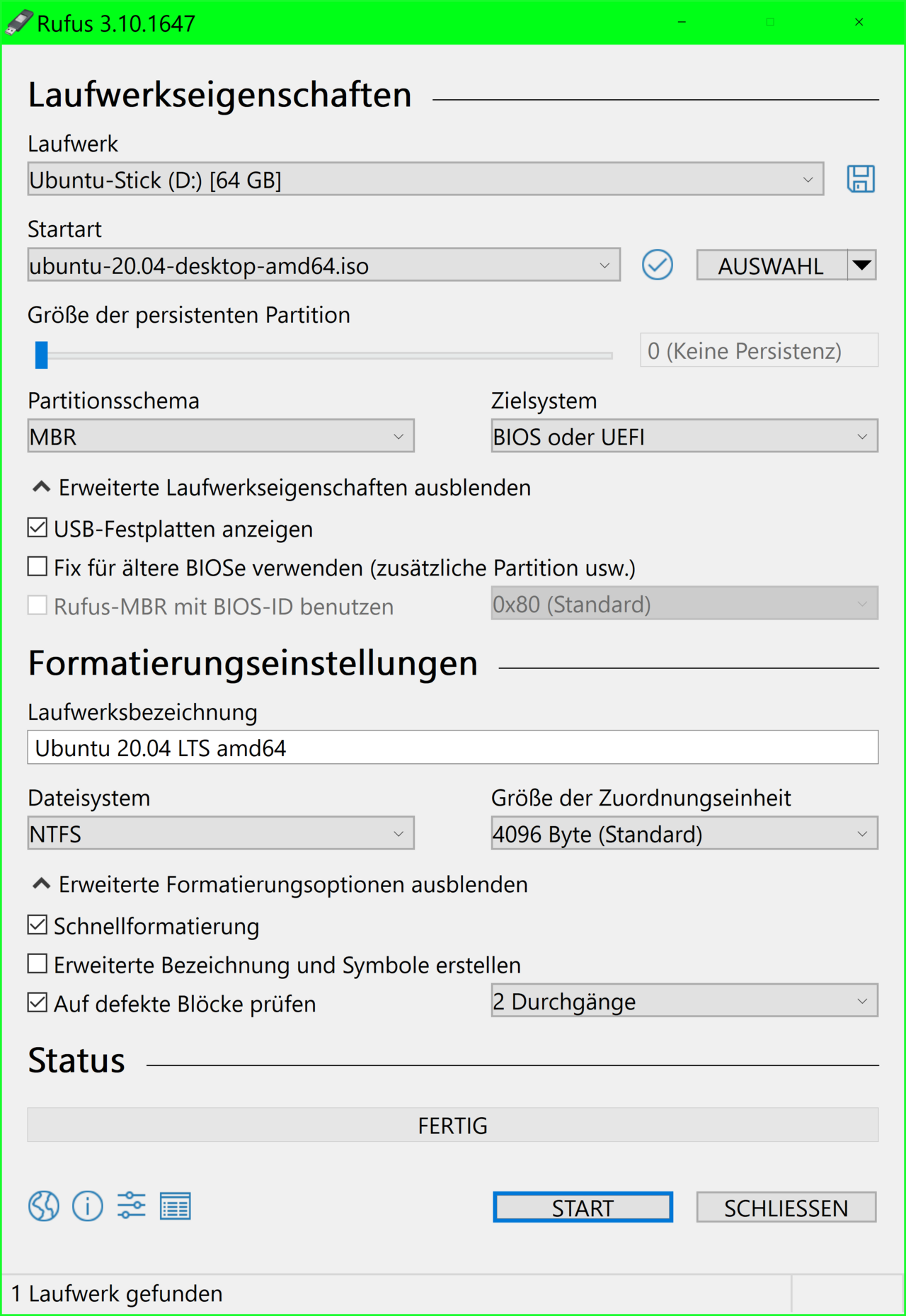Click the START button

583,1208
